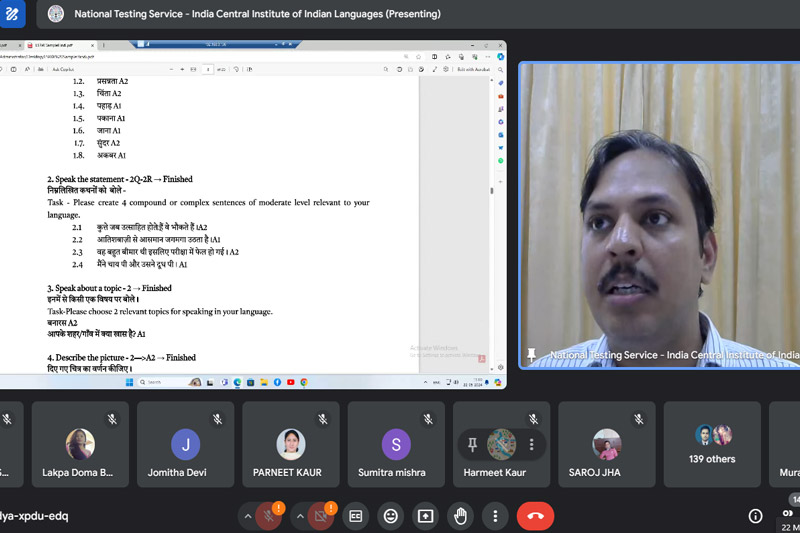The image size is (800, 533).
Task: Click the presenter's institute logo avatar
Action: coord(56,14)
